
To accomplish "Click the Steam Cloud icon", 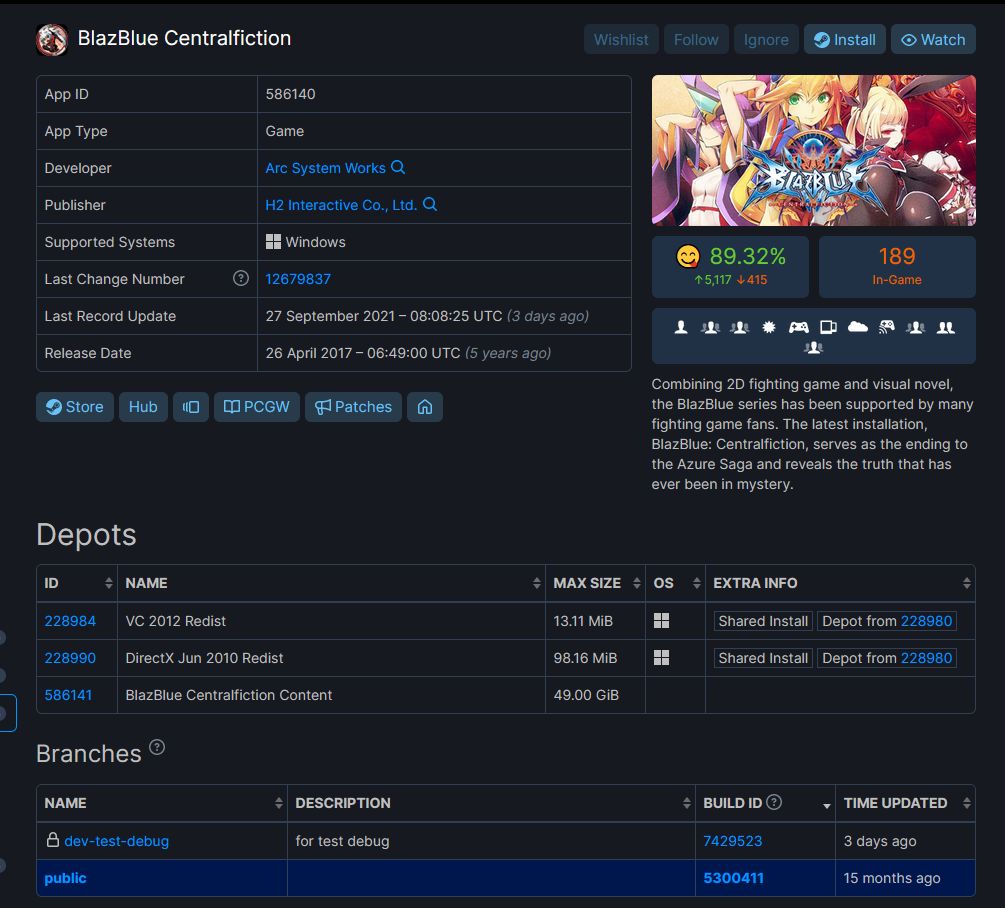I will click(x=858, y=327).
